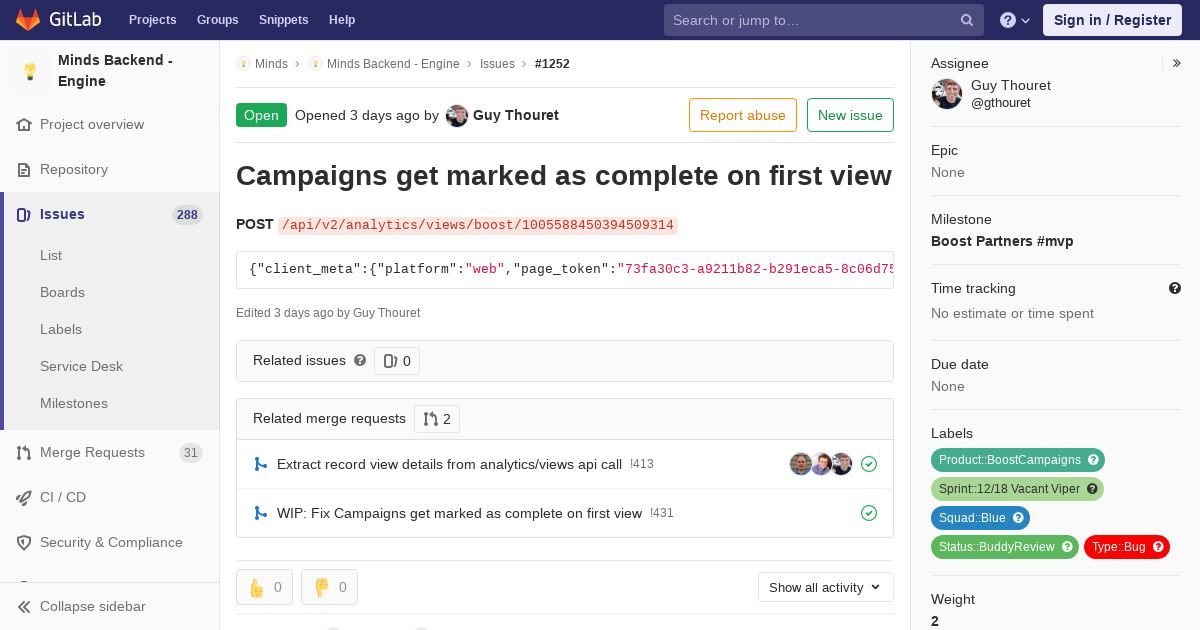Screen dimensions: 1200x630
Task: Click the thumbs up reaction button
Action: [264, 587]
